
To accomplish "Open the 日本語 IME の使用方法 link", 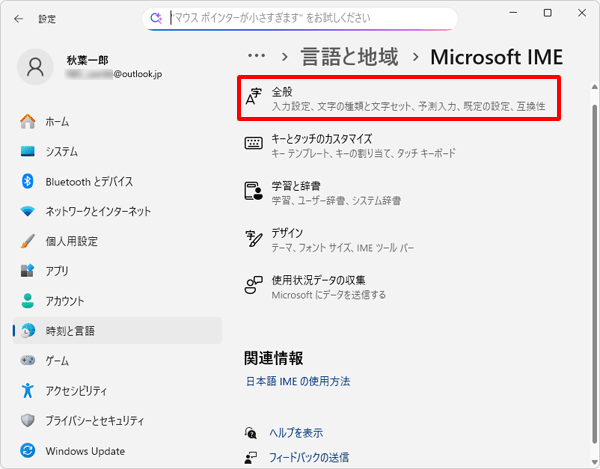I will 298,381.
